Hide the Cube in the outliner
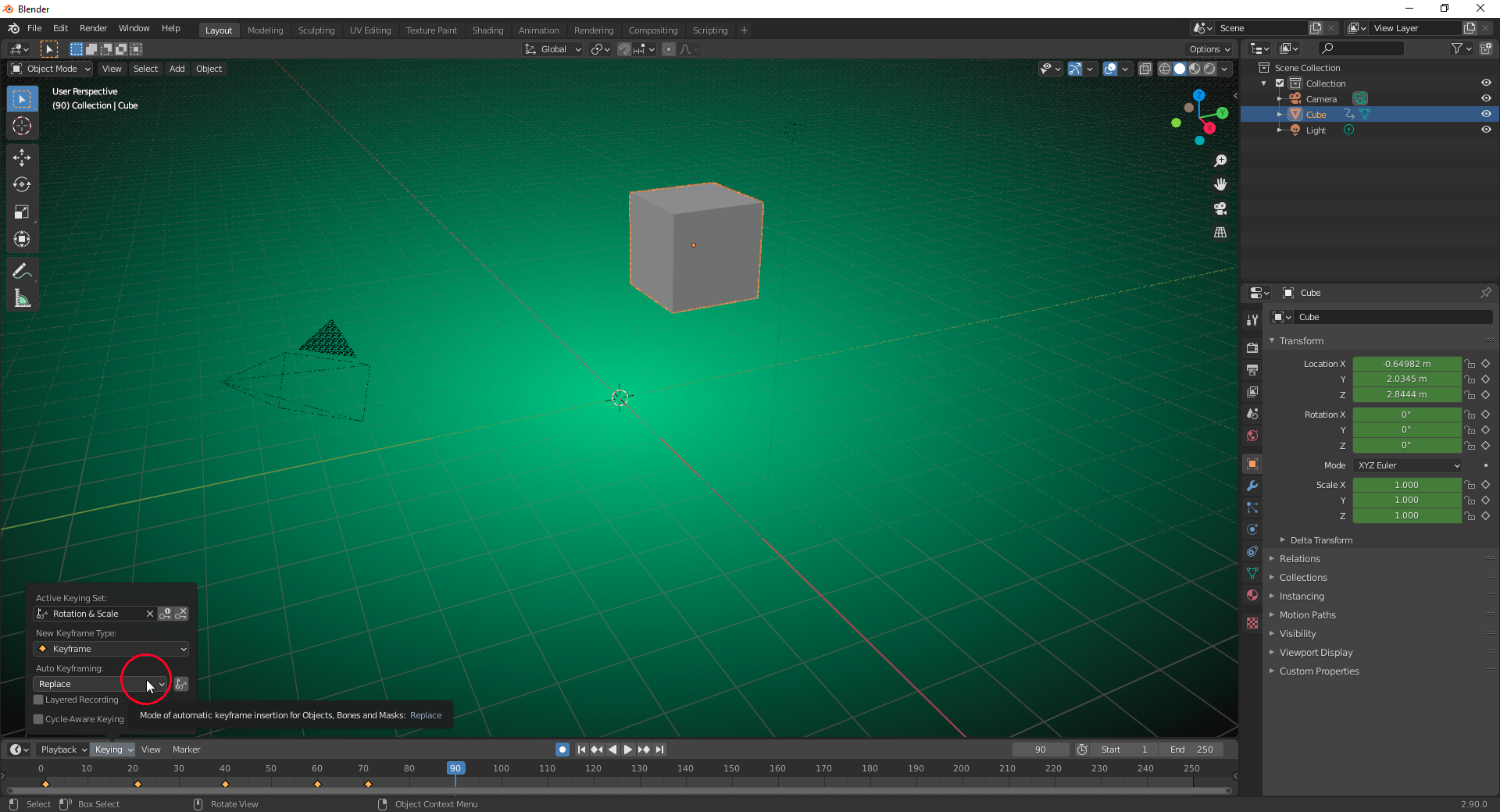This screenshot has height=812, width=1500. click(1486, 114)
